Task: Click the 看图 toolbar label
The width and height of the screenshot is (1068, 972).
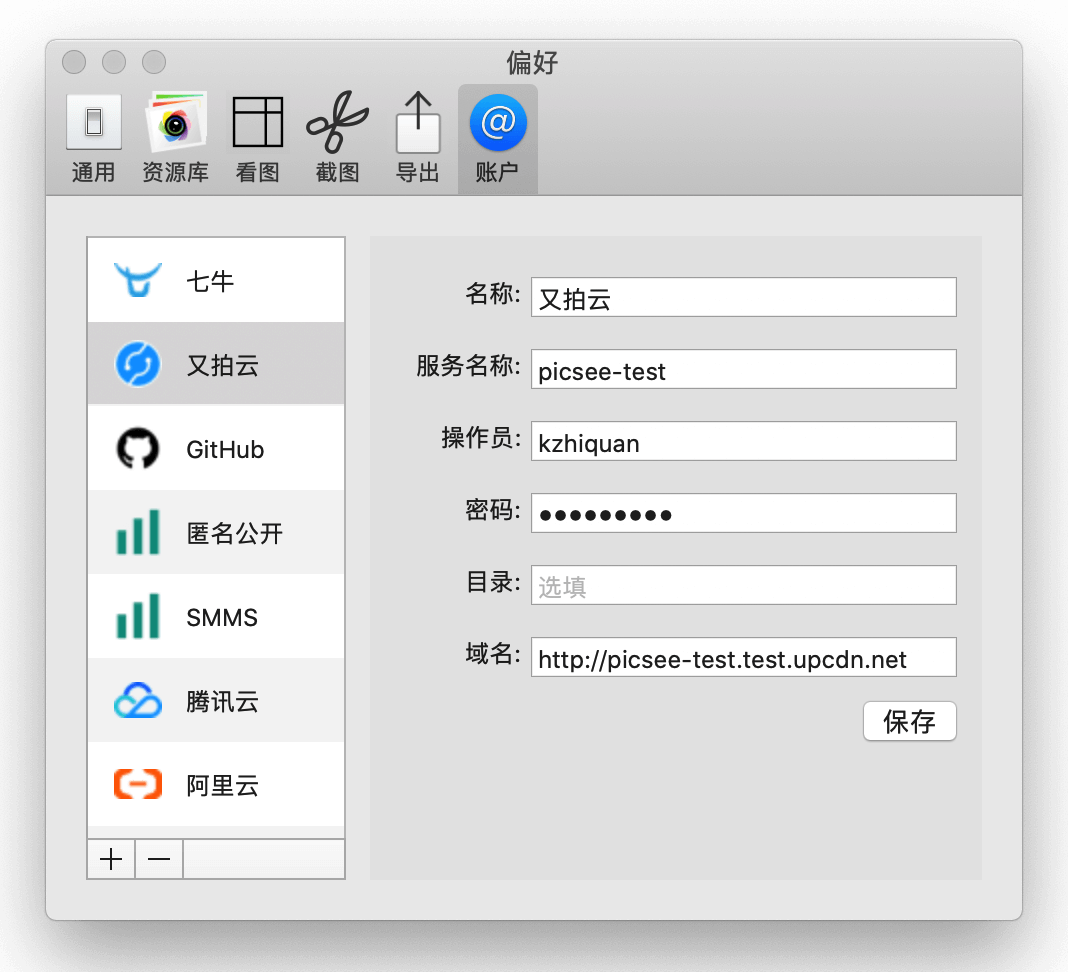Action: click(257, 172)
